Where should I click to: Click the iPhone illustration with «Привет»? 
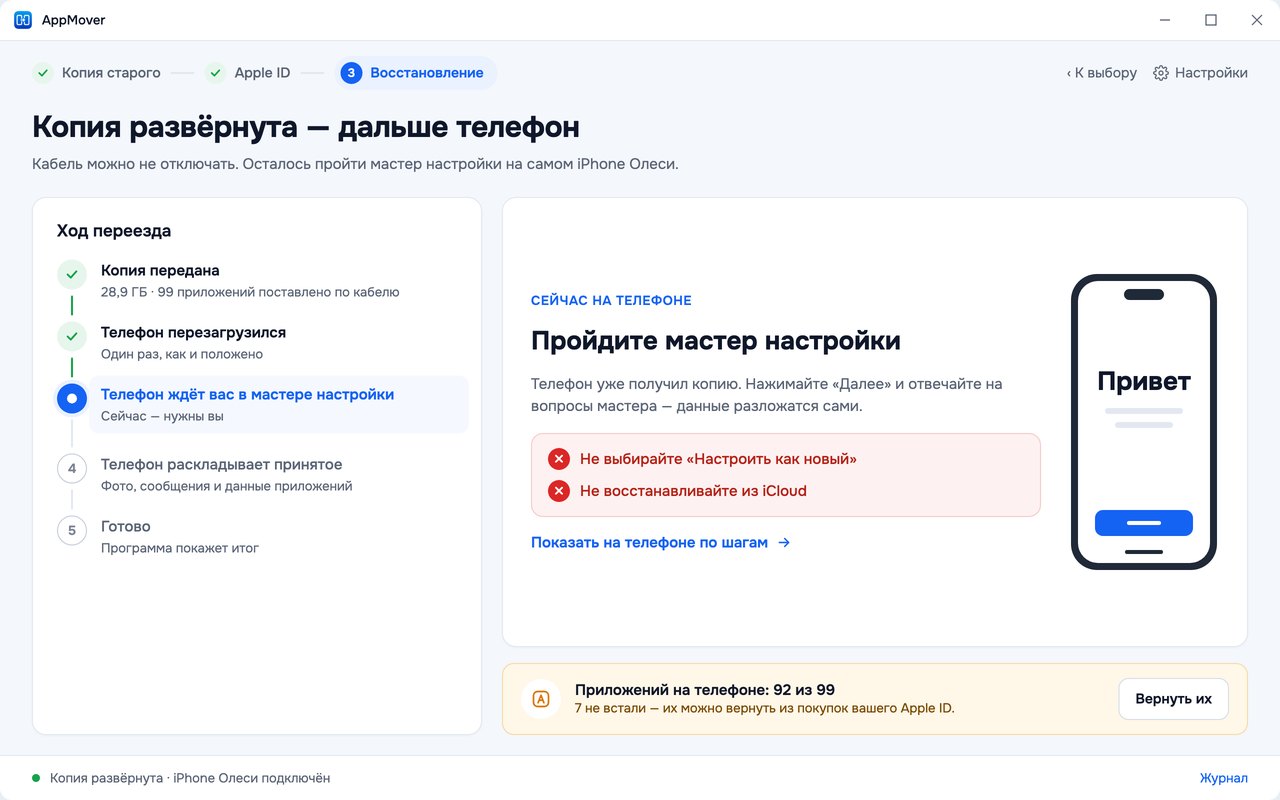click(x=1144, y=422)
